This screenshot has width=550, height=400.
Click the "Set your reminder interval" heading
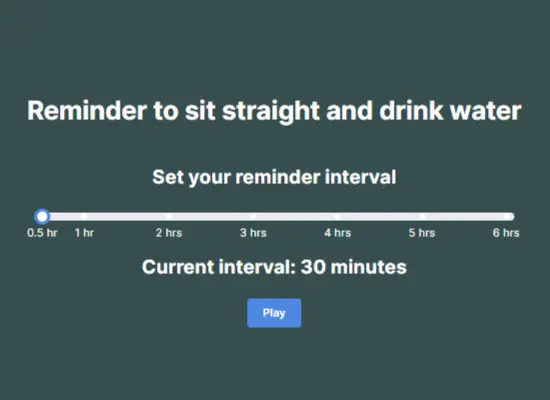[x=274, y=177]
